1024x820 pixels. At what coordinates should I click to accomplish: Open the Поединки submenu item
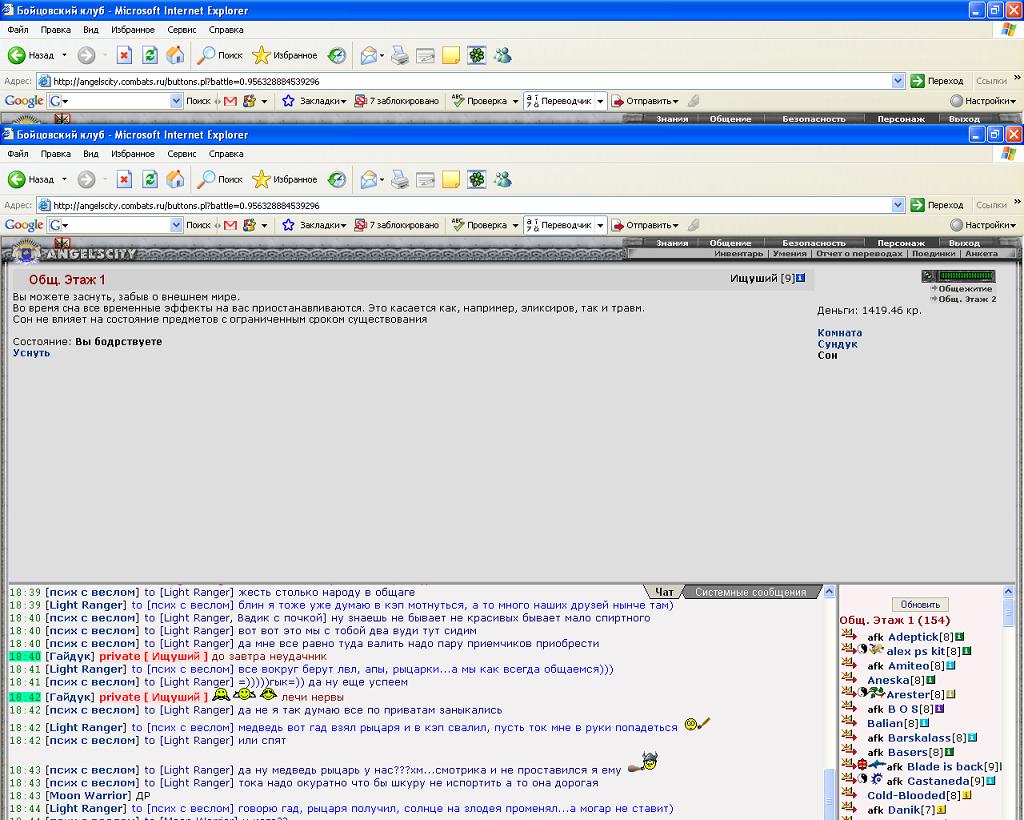[933, 253]
